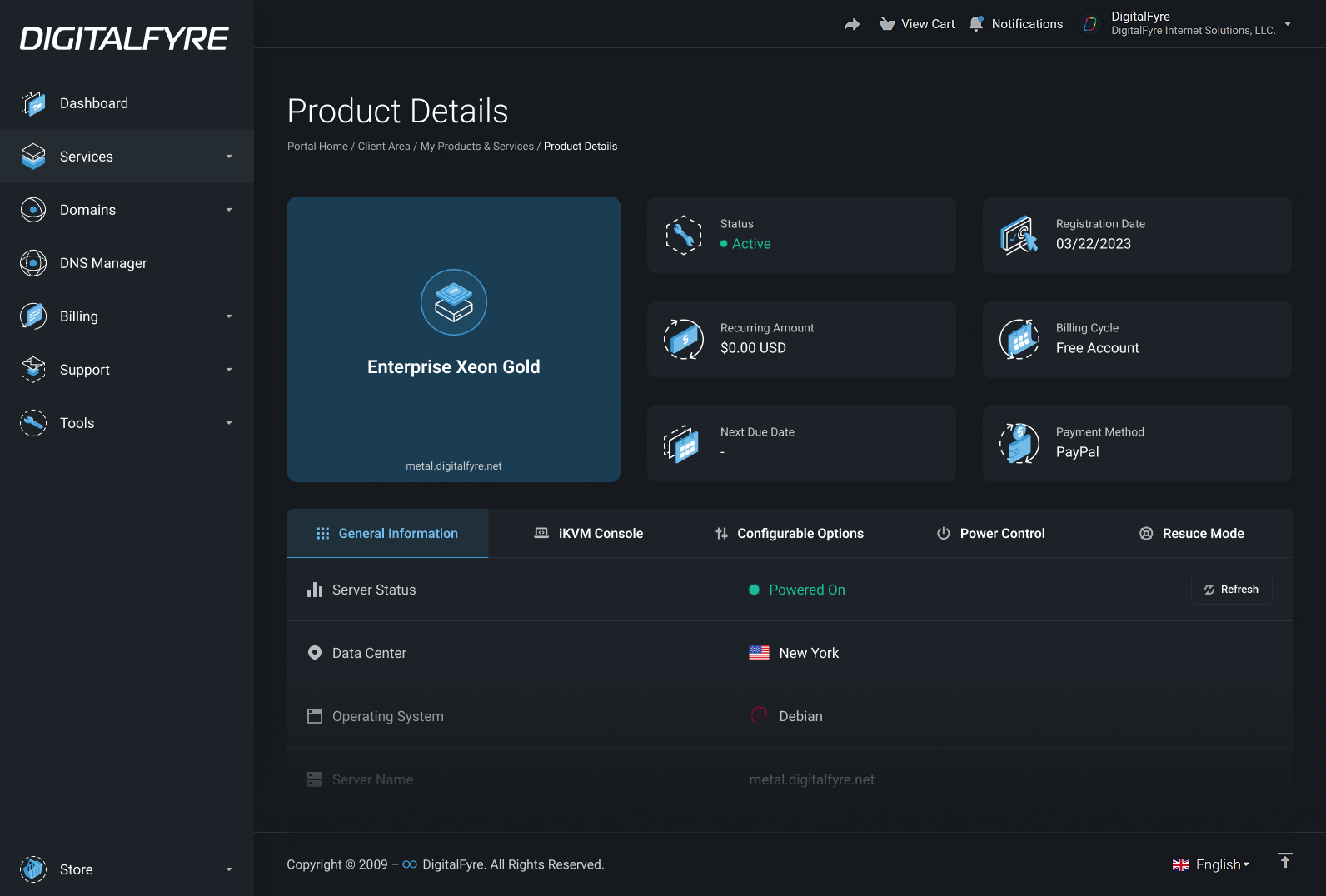Click the DNS Manager globe icon
Screen dimensions: 1326x896
point(33,263)
